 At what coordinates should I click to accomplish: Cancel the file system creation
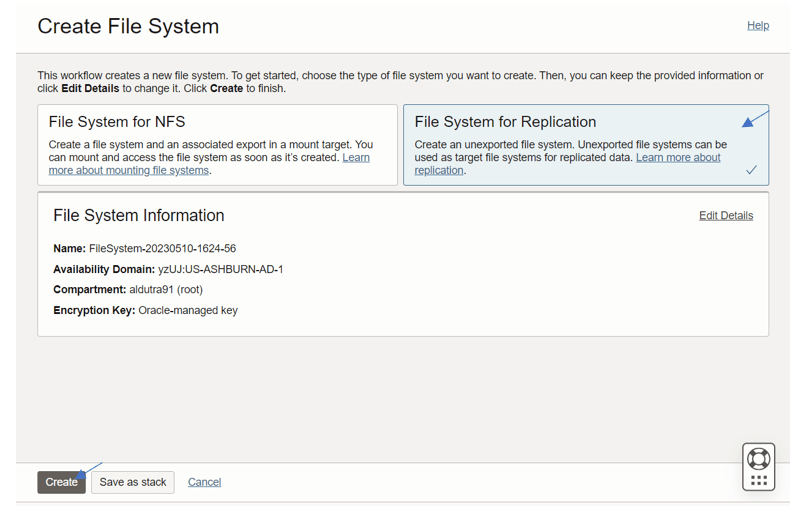point(204,482)
